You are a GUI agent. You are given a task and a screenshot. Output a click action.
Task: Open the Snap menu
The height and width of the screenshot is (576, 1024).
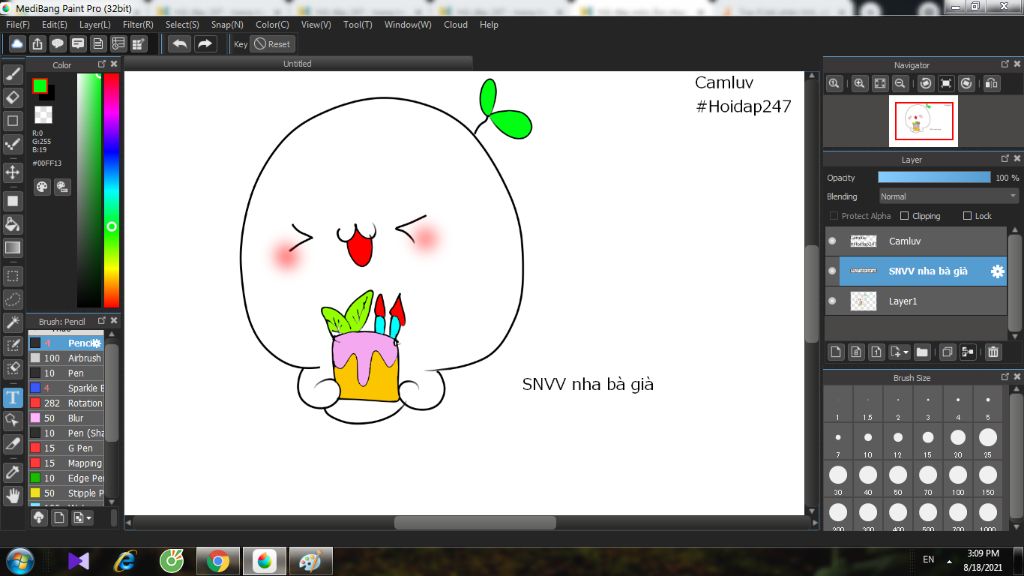(227, 25)
